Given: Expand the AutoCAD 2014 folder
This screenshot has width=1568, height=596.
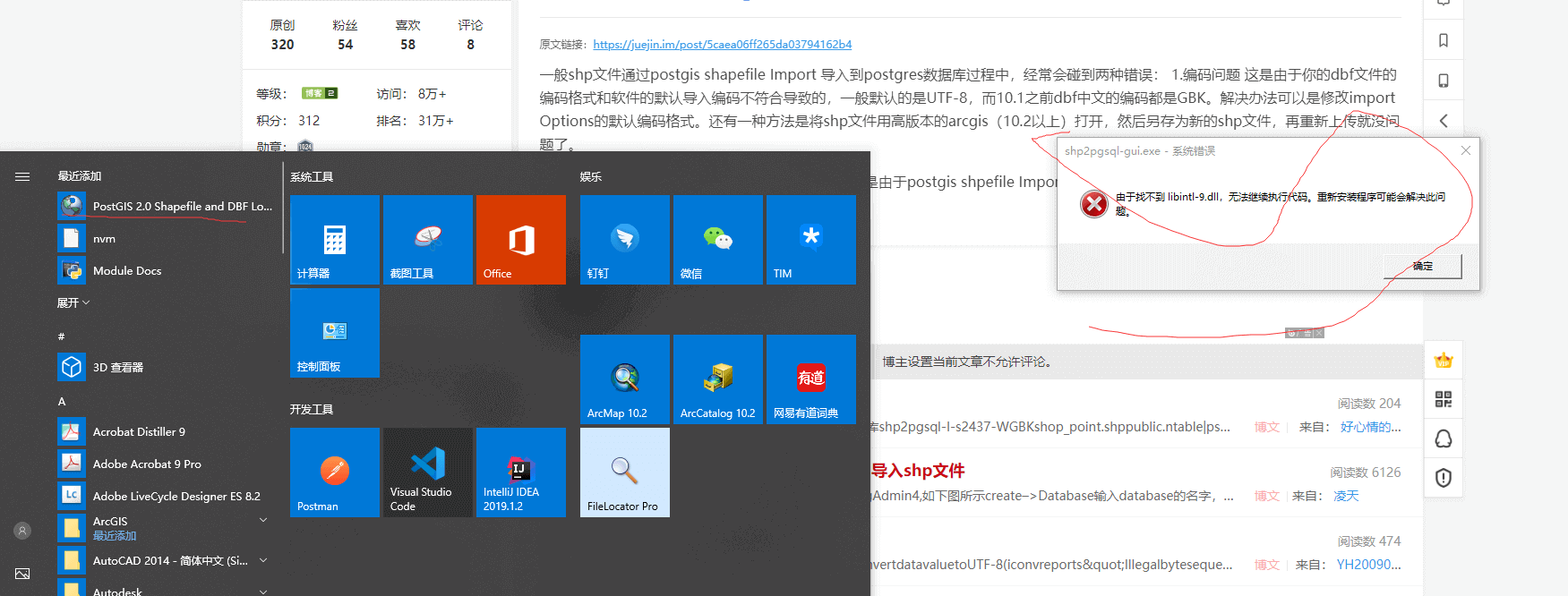Looking at the screenshot, I should pos(263,560).
